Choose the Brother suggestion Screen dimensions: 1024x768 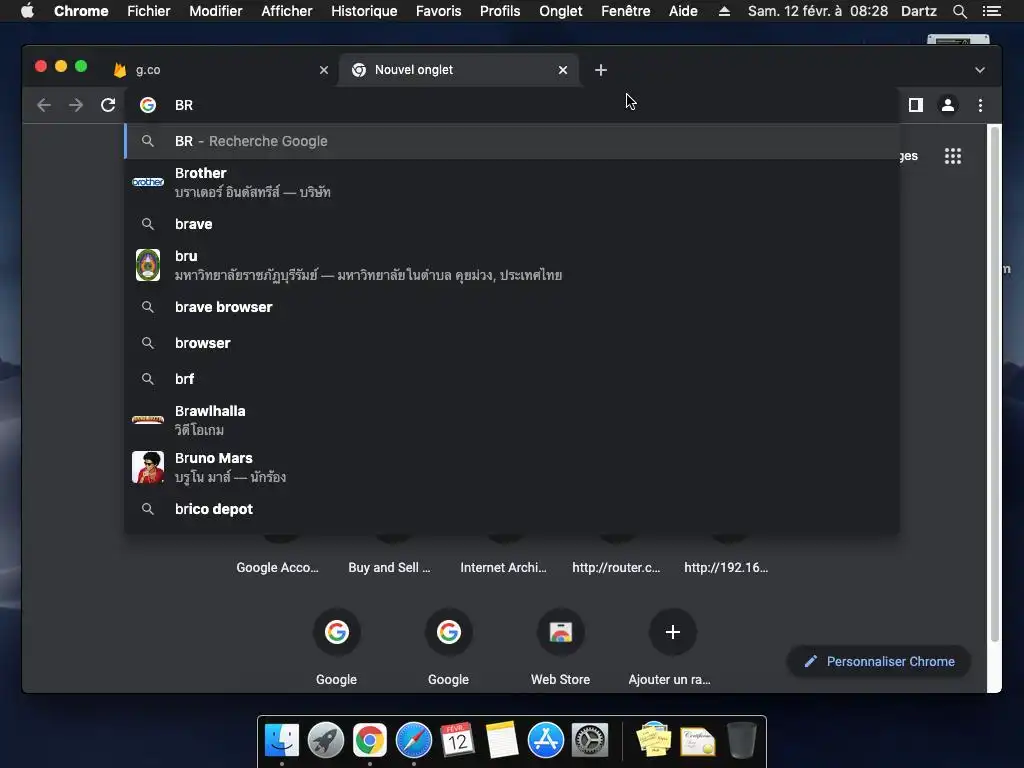[512, 182]
